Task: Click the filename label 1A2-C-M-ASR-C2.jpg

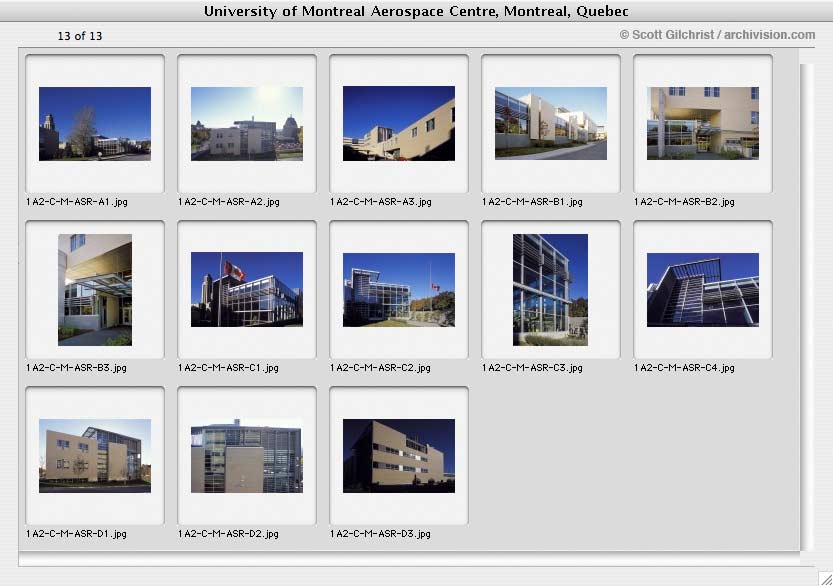Action: (380, 368)
